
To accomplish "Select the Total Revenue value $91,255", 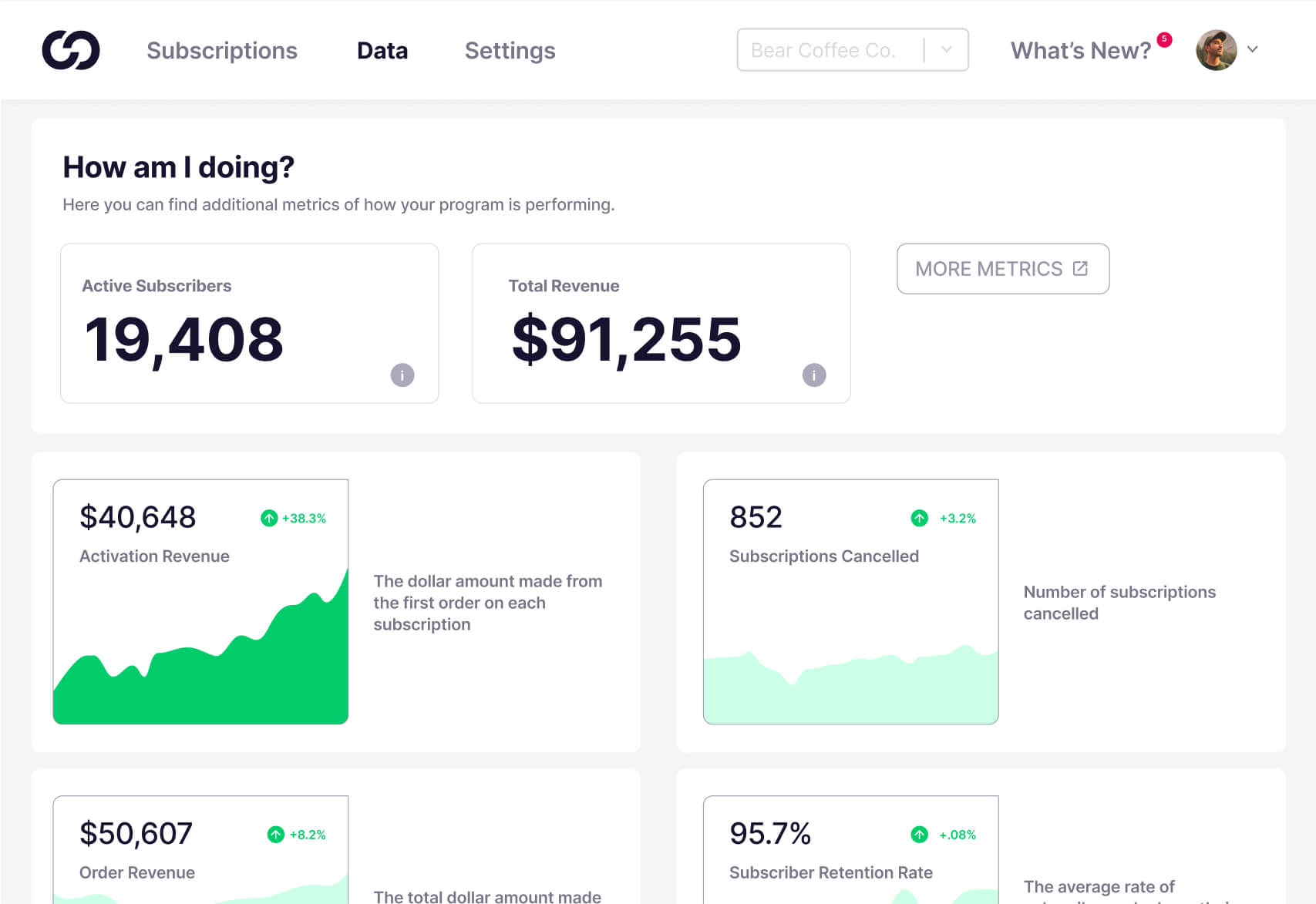I will point(626,340).
